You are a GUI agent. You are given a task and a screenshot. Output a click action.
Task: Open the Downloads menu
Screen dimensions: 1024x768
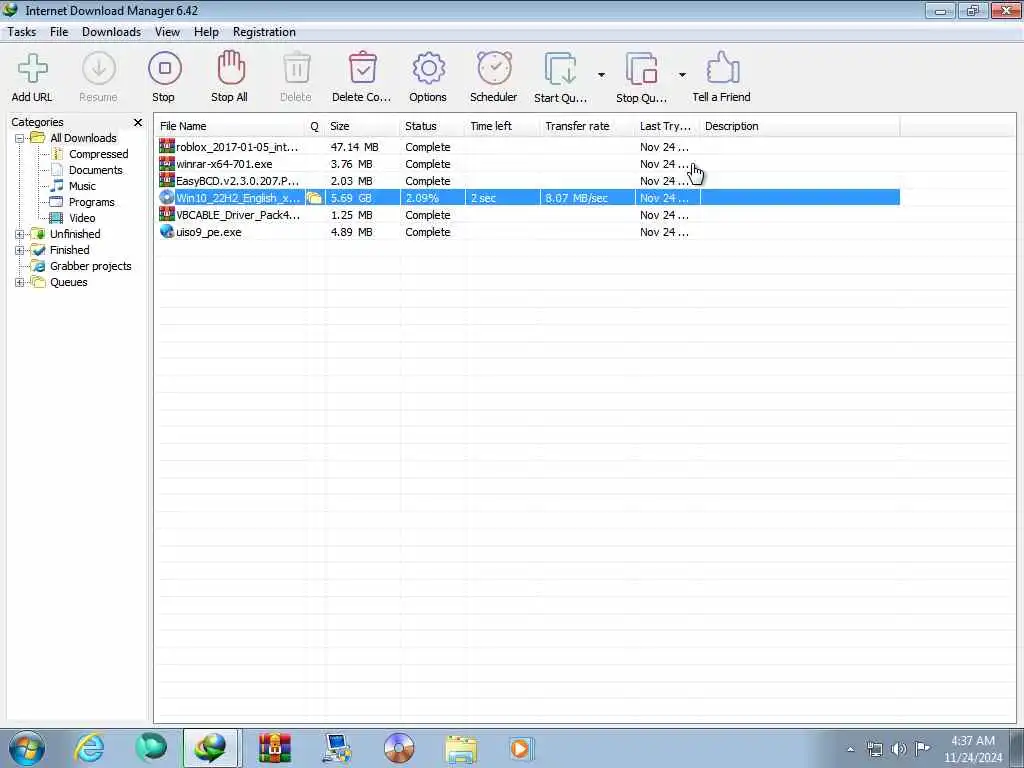pos(111,32)
